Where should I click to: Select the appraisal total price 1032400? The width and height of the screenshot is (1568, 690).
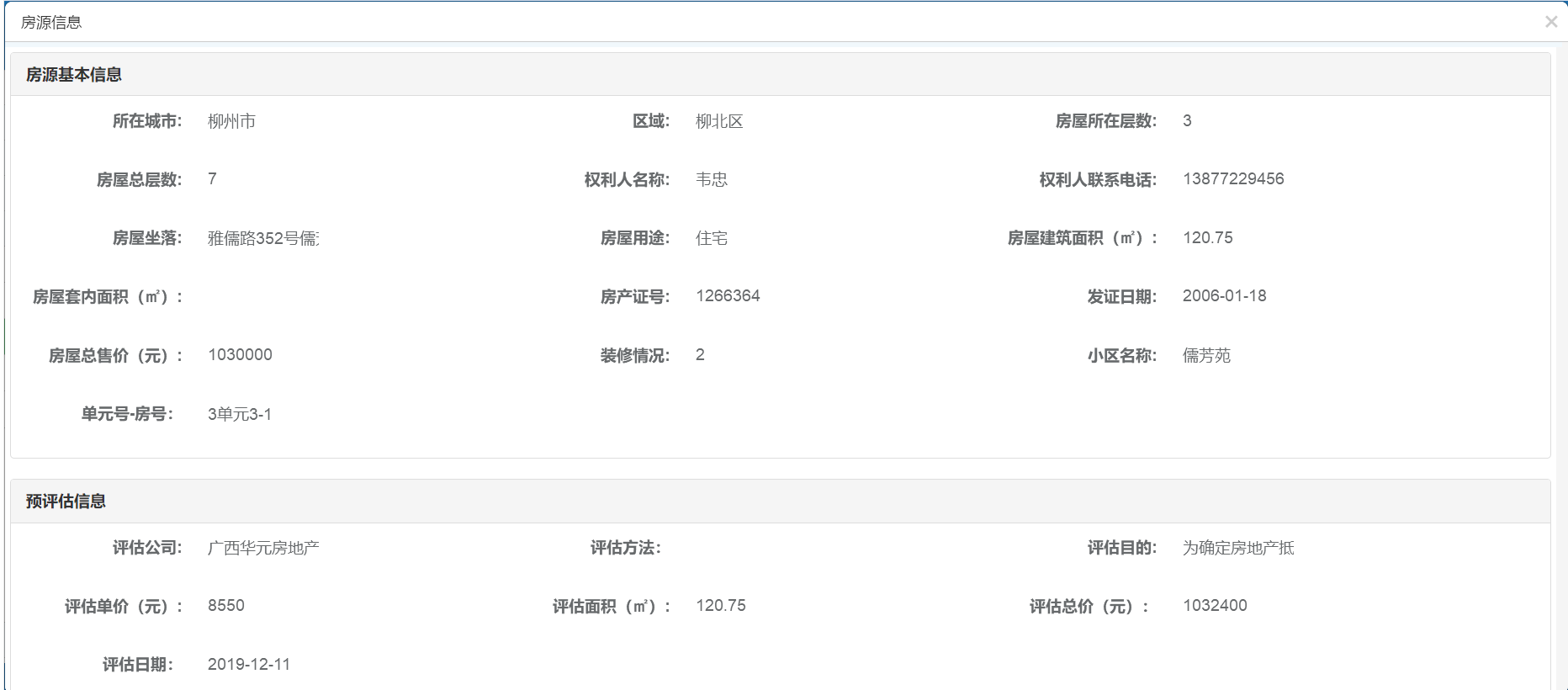coord(1215,606)
